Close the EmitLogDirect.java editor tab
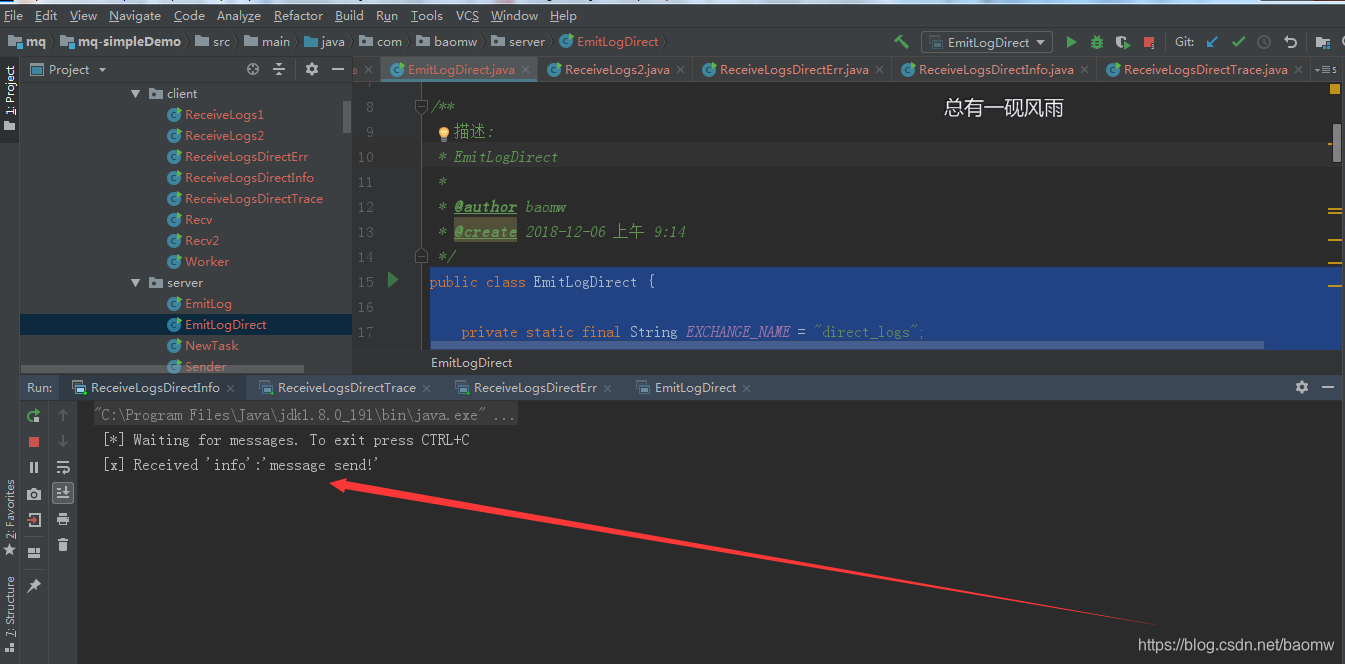 525,70
